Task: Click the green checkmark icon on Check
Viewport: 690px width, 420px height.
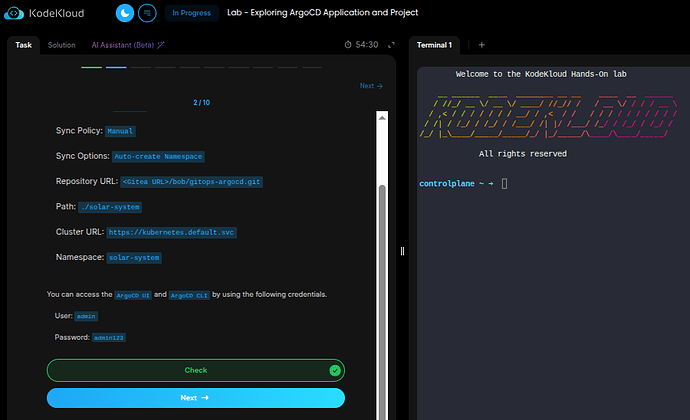Action: point(335,370)
